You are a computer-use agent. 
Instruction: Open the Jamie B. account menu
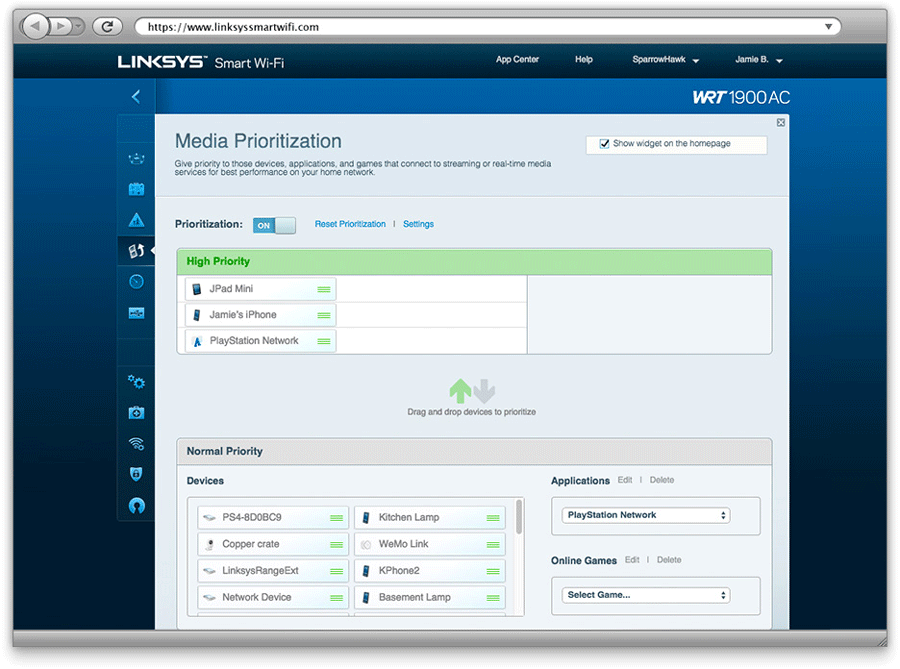tap(758, 59)
